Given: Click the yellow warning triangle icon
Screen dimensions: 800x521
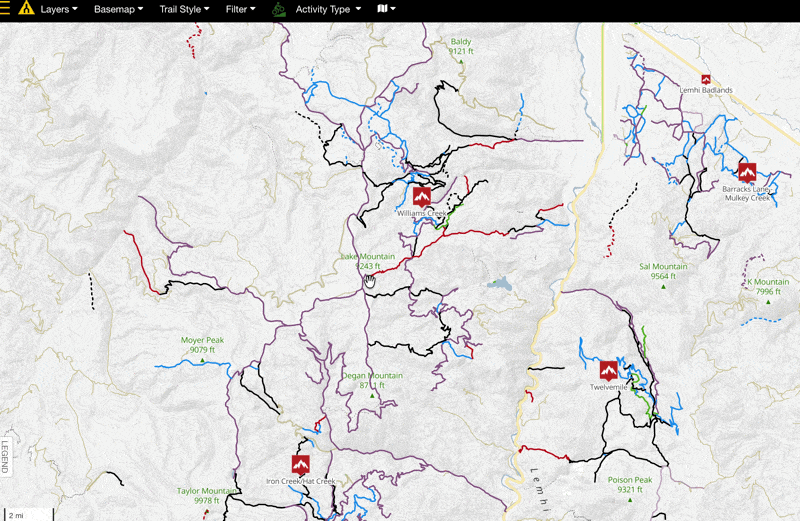Looking at the screenshot, I should click(26, 8).
